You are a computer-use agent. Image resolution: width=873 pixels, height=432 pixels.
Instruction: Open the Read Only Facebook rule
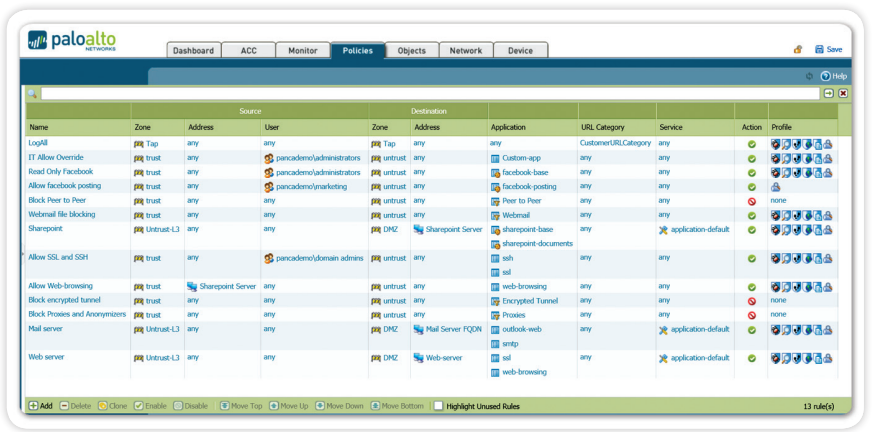click(61, 171)
